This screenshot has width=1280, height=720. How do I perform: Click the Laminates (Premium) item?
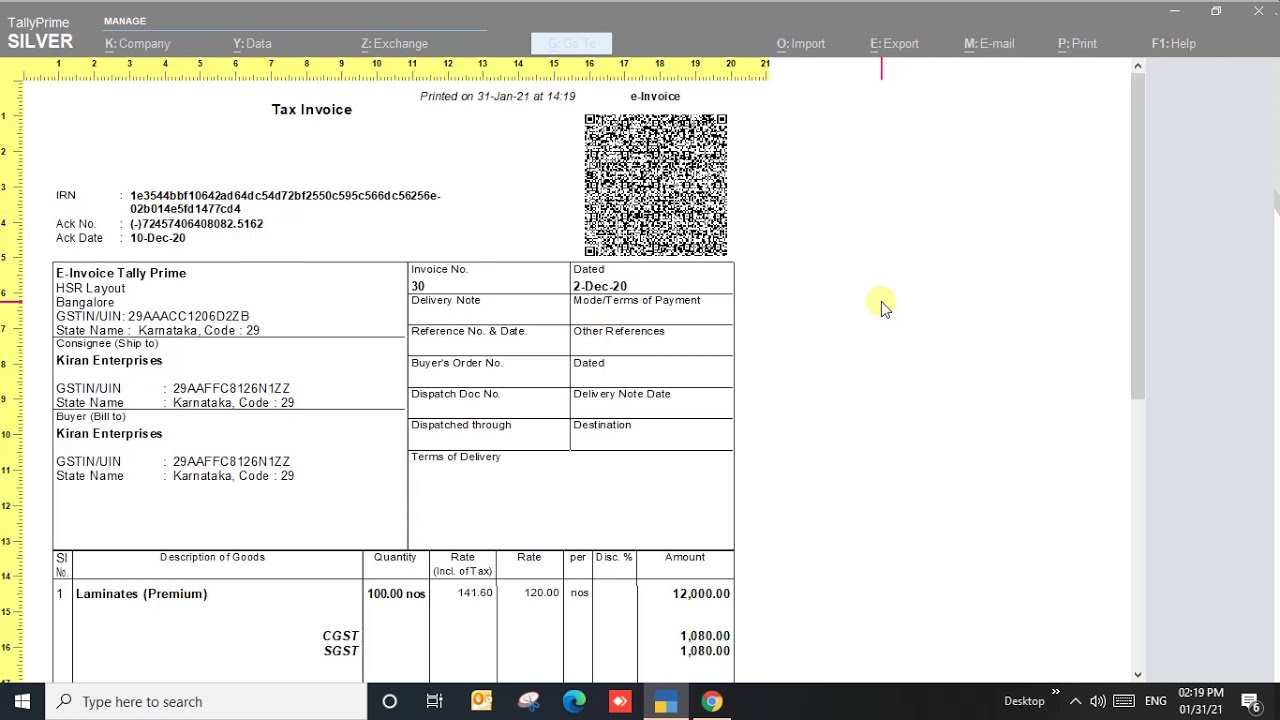tap(141, 594)
